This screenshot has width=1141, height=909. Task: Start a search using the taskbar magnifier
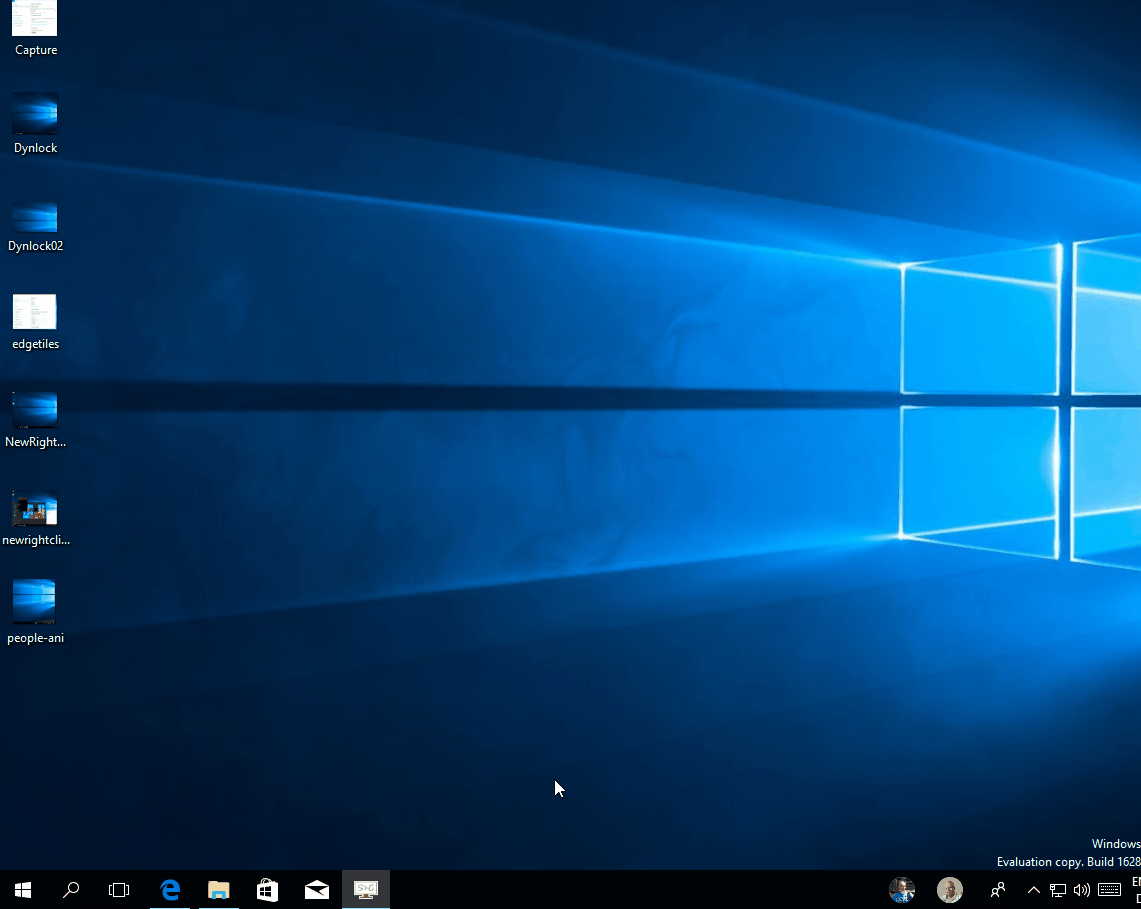(x=71, y=890)
